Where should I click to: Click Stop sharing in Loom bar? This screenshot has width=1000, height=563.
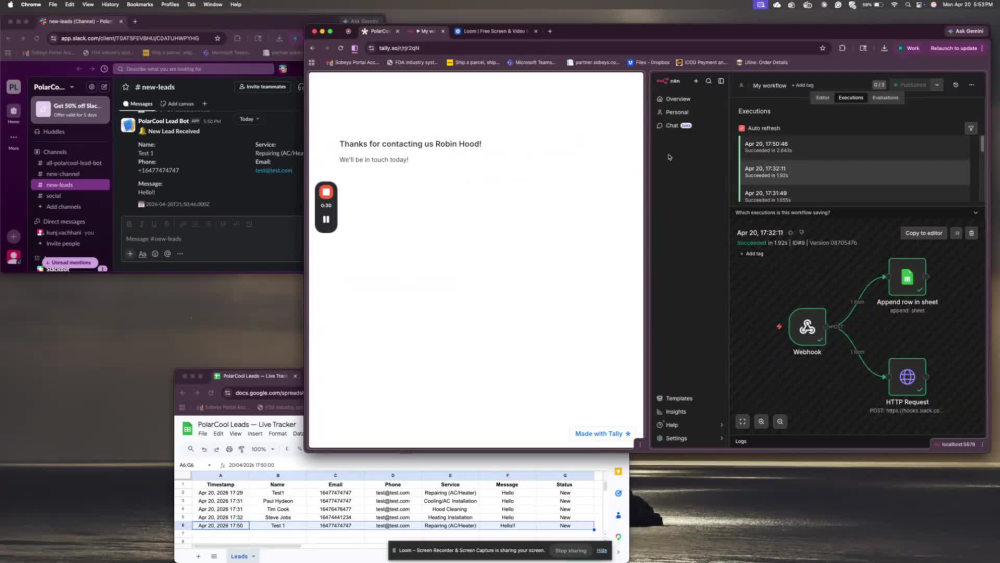click(570, 550)
